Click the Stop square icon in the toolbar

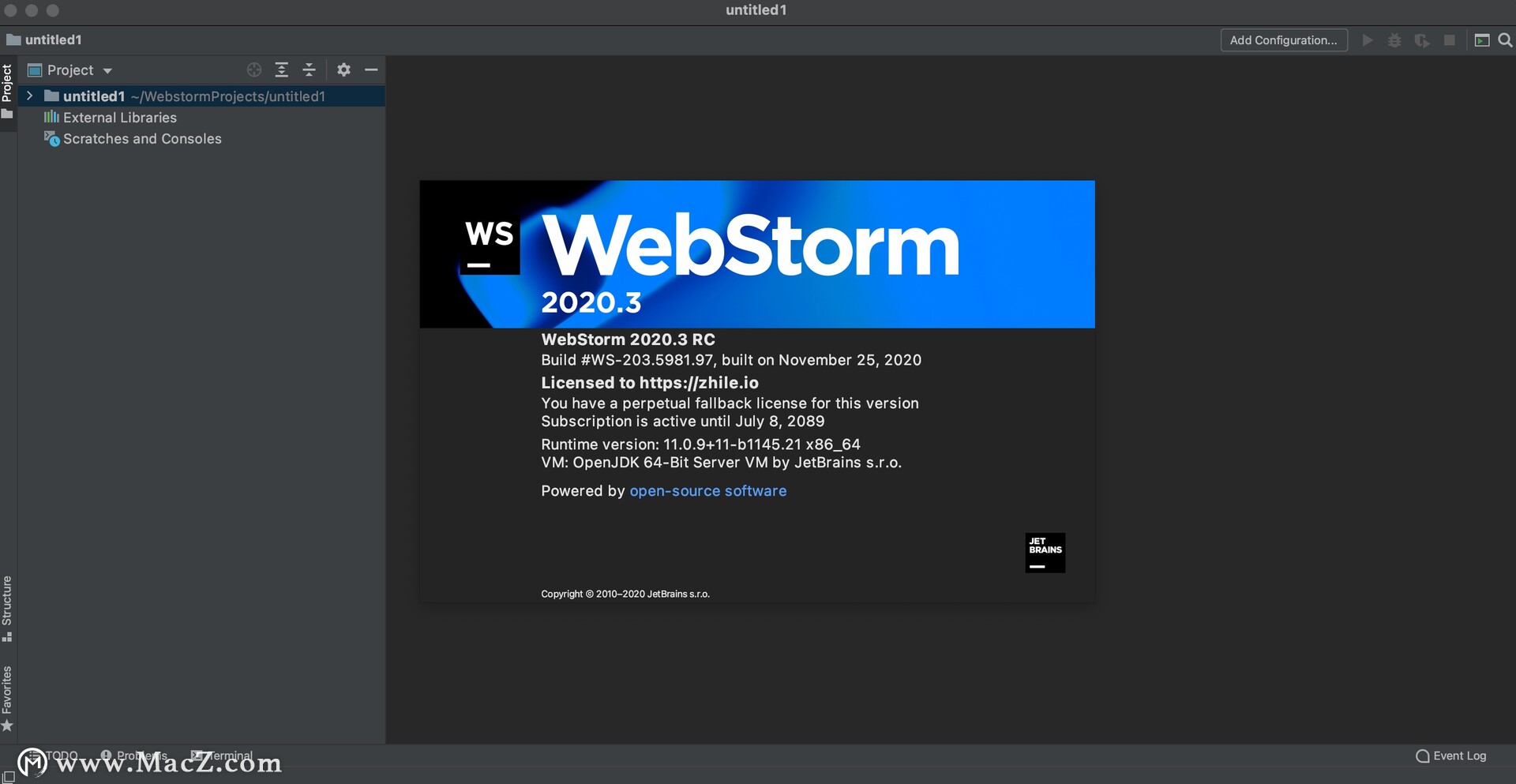pyautogui.click(x=1450, y=40)
